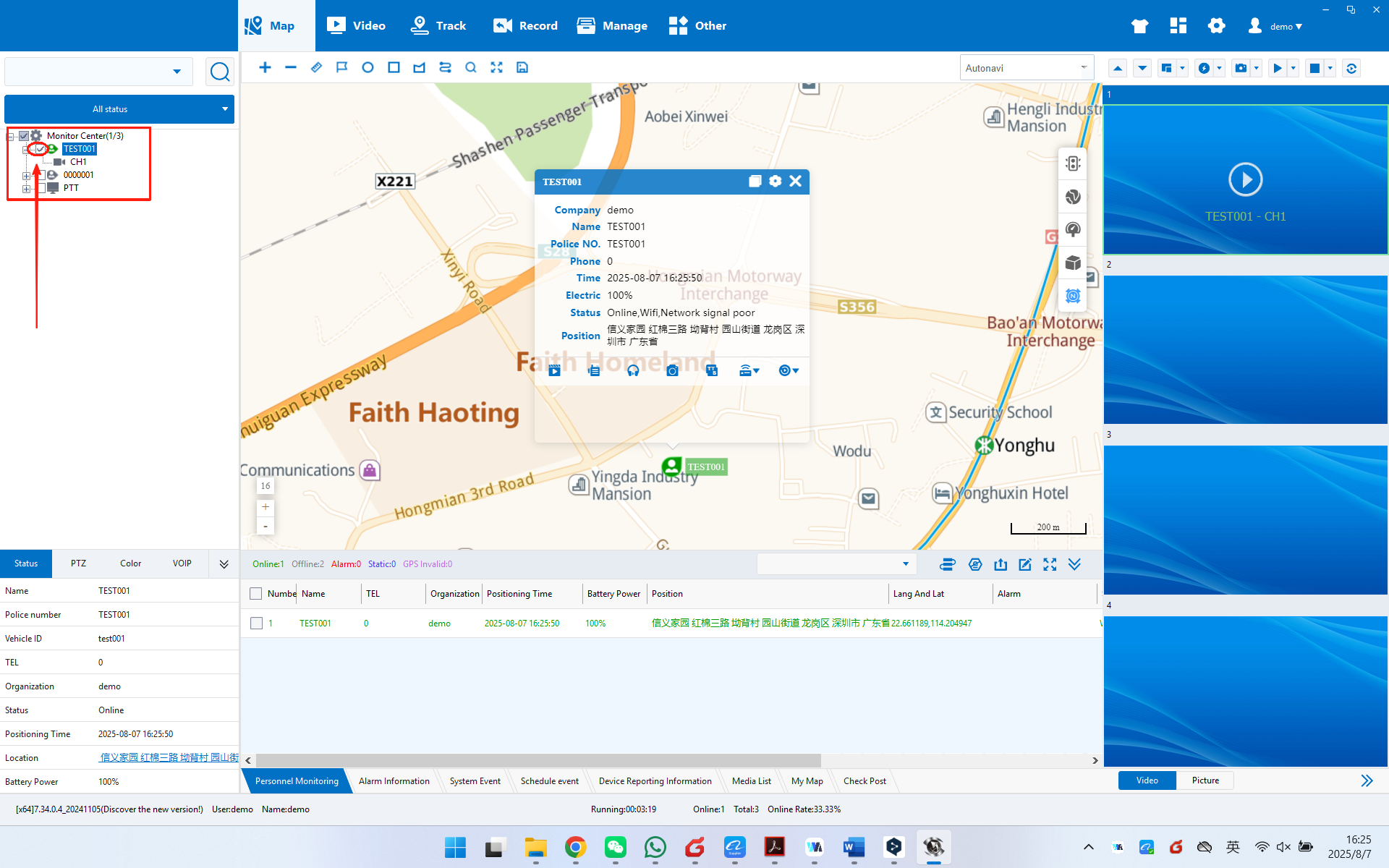Click the stop-all square button in video toolbar
The height and width of the screenshot is (868, 1389).
coord(1315,68)
